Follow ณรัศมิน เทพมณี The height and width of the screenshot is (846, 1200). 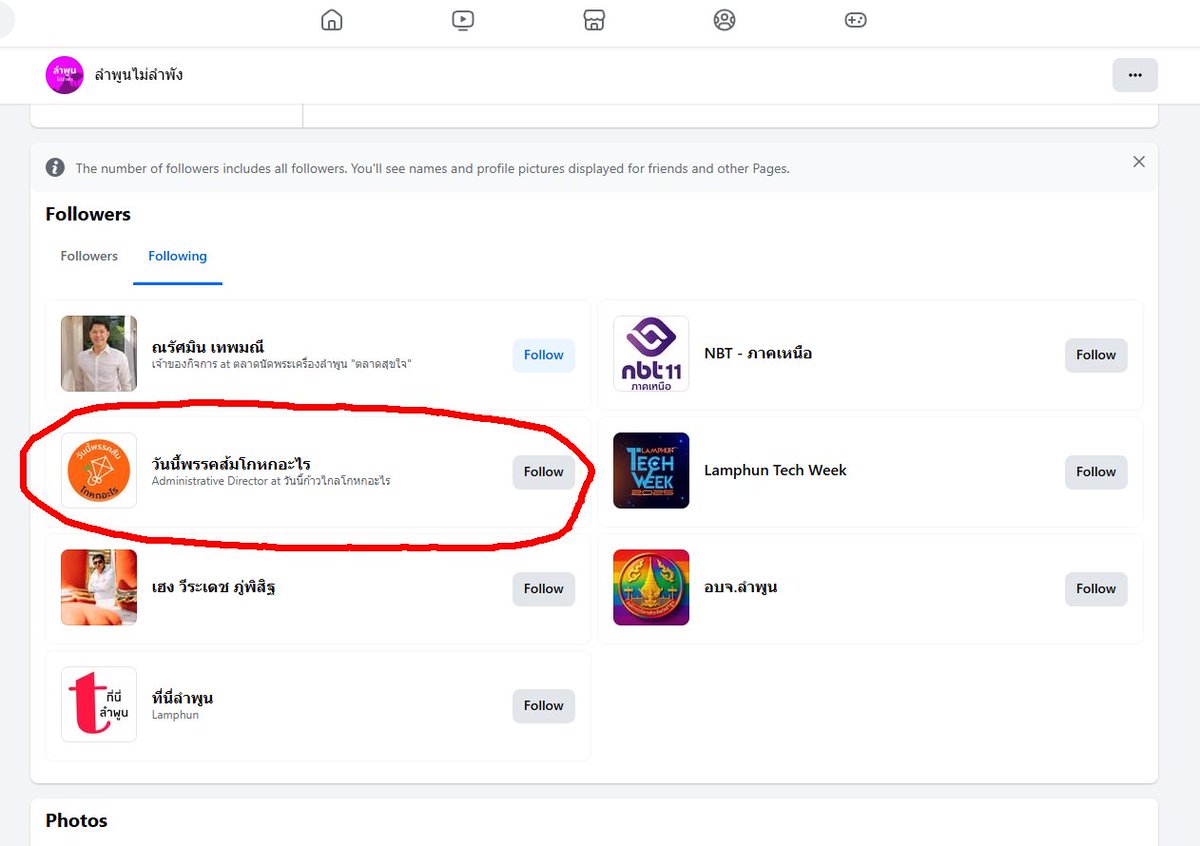point(544,355)
